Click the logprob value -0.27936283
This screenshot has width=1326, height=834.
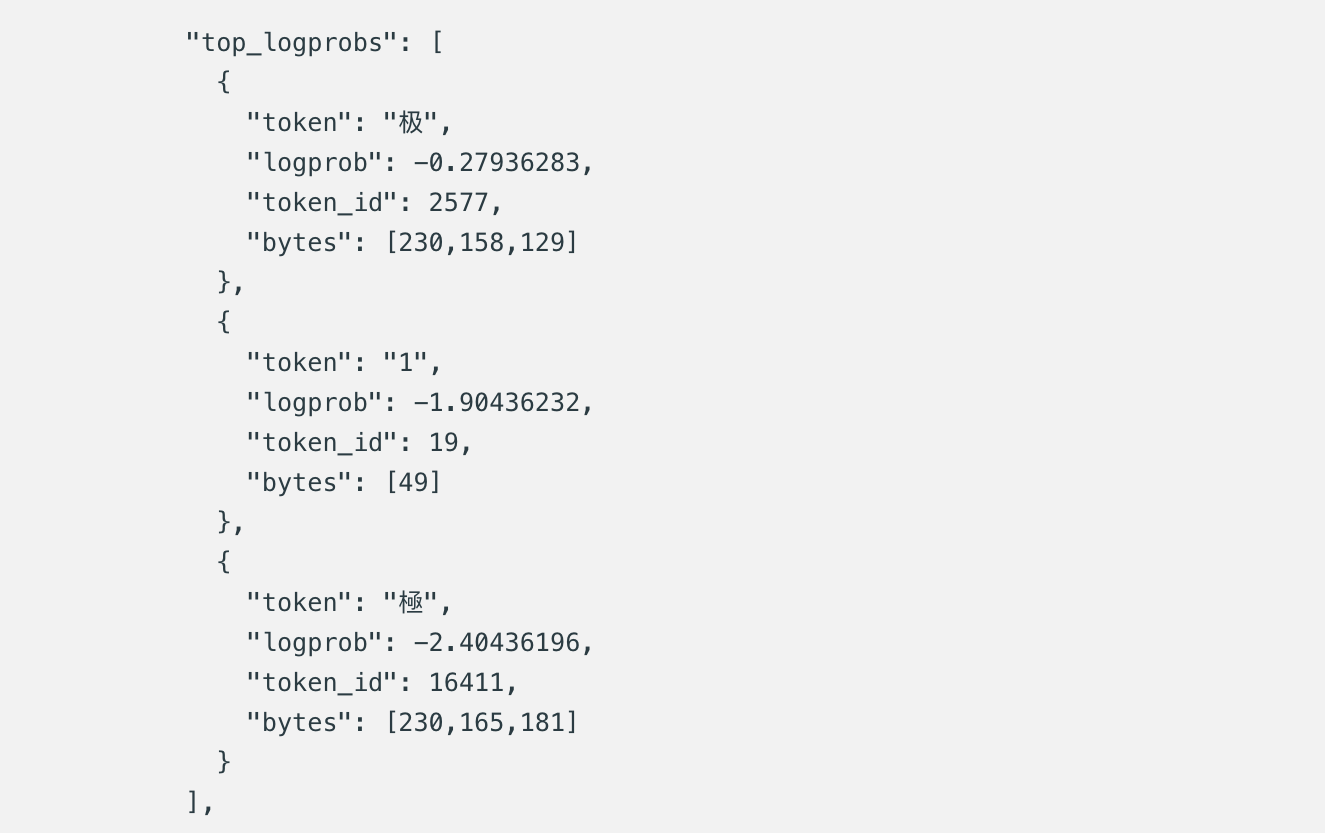click(x=497, y=162)
